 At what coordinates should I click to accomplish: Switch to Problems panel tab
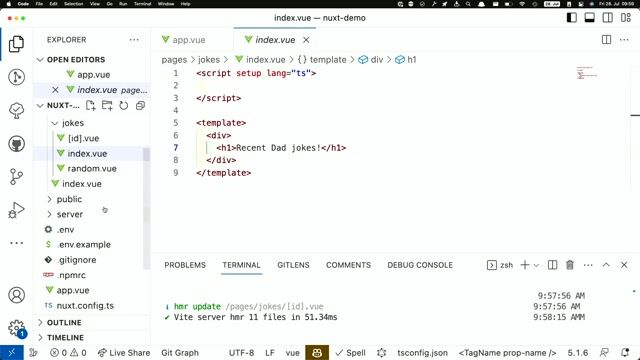pyautogui.click(x=185, y=265)
